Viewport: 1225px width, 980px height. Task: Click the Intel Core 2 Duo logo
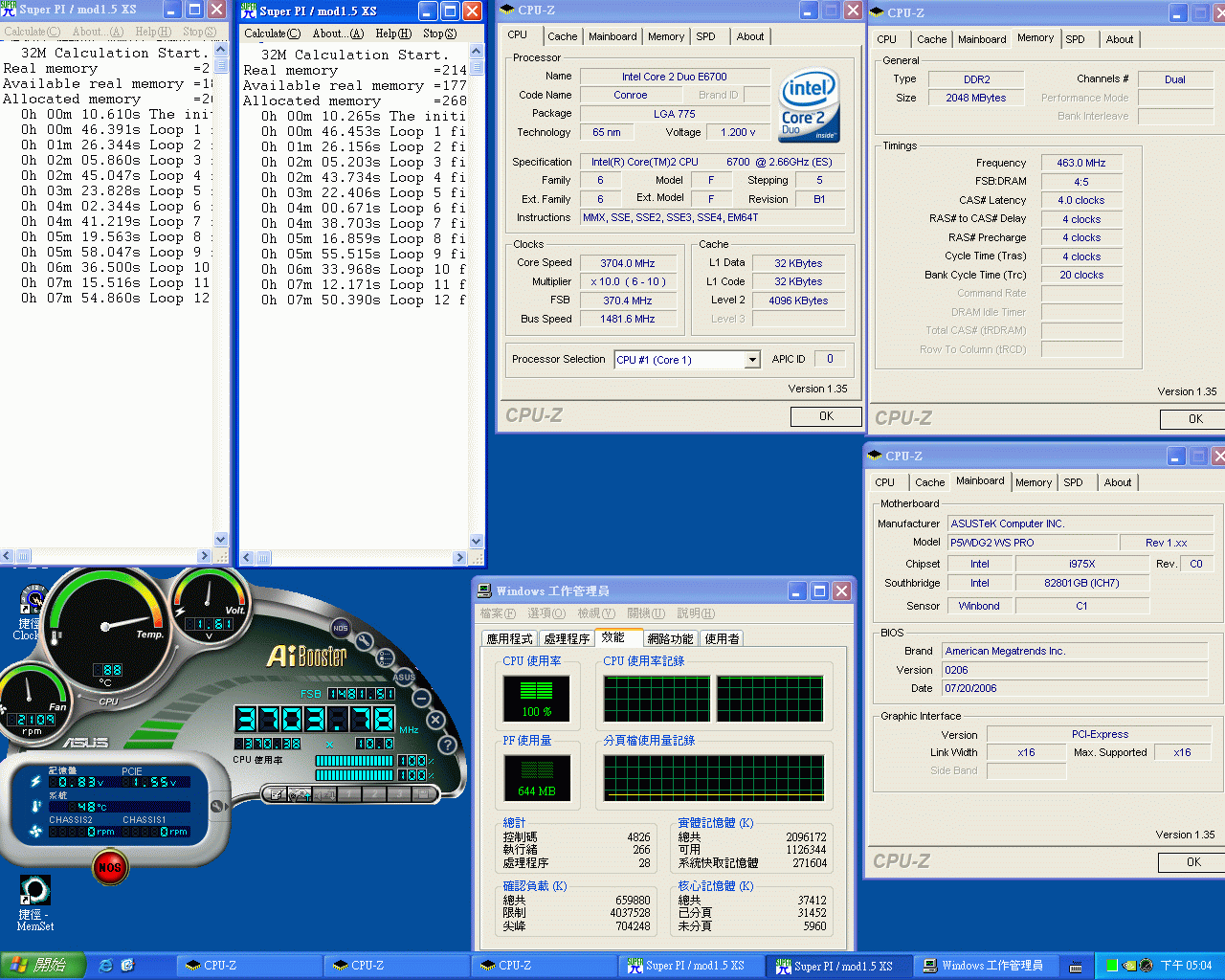point(809,105)
